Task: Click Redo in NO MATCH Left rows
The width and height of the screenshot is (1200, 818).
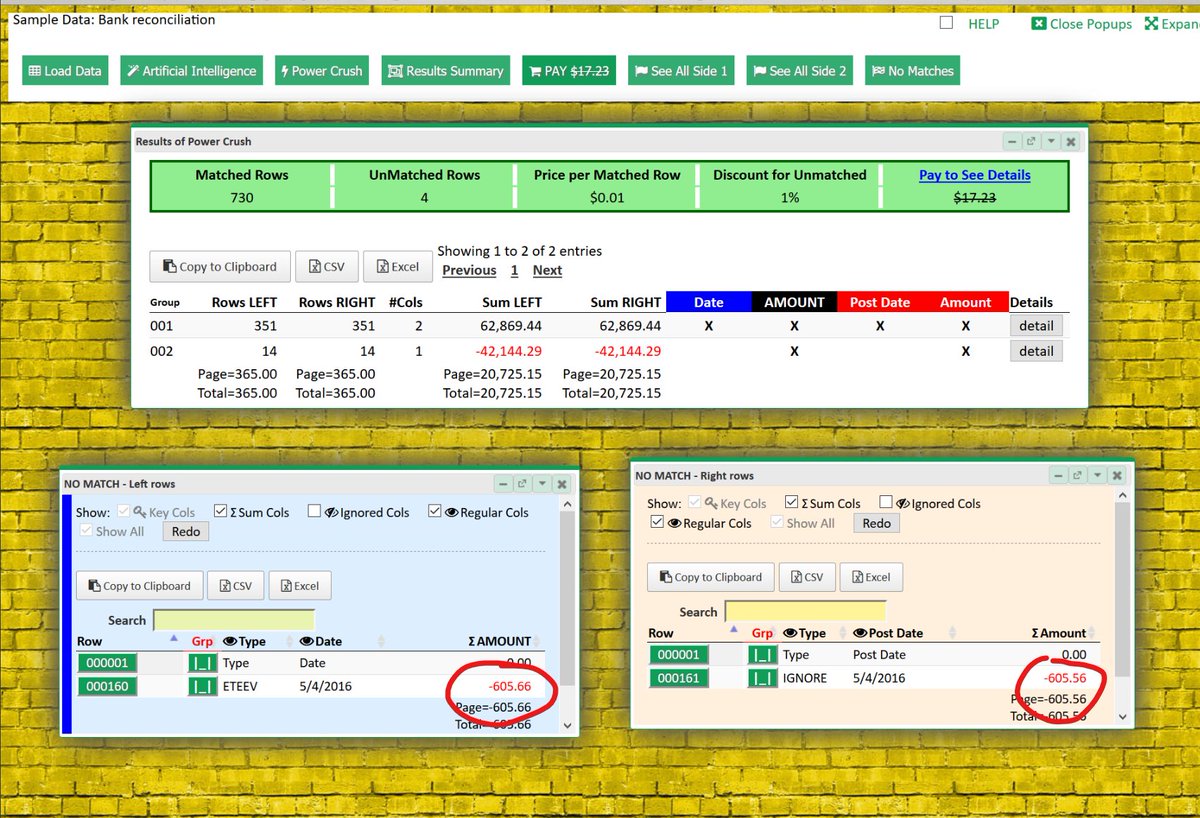Action: [x=185, y=531]
